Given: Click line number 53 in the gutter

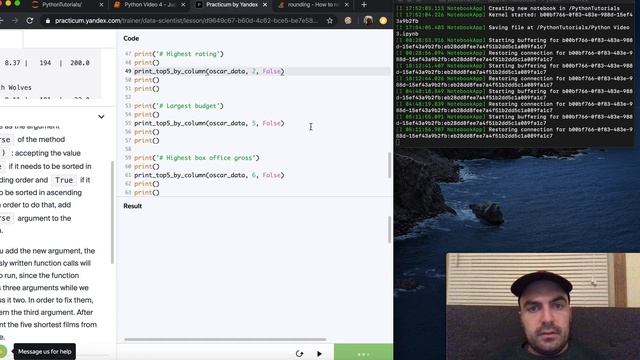Looking at the screenshot, I should coord(128,106).
